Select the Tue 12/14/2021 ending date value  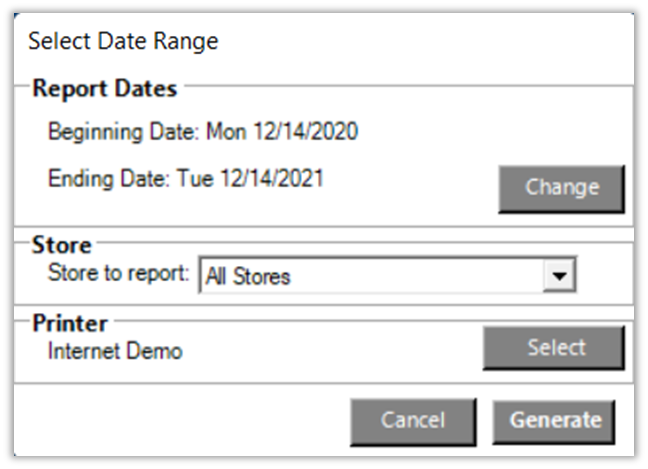point(250,179)
